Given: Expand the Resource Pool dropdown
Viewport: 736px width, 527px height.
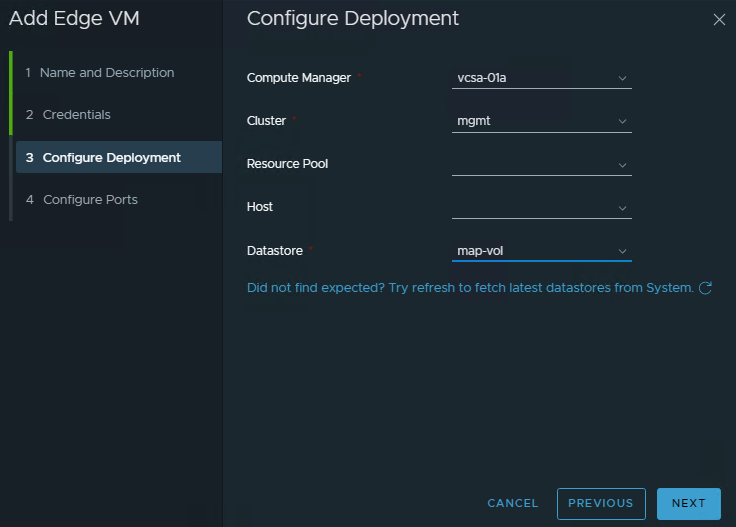Looking at the screenshot, I should point(541,164).
